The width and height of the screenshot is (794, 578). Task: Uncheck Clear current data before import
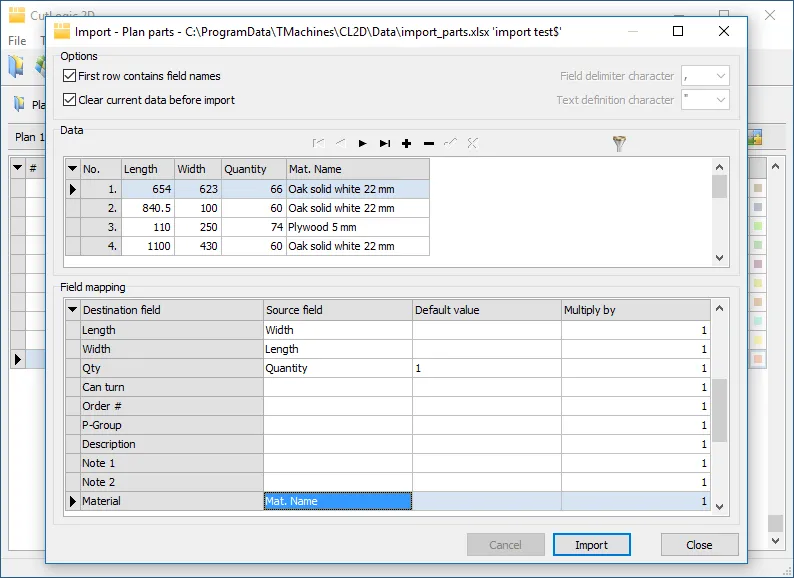(70, 100)
